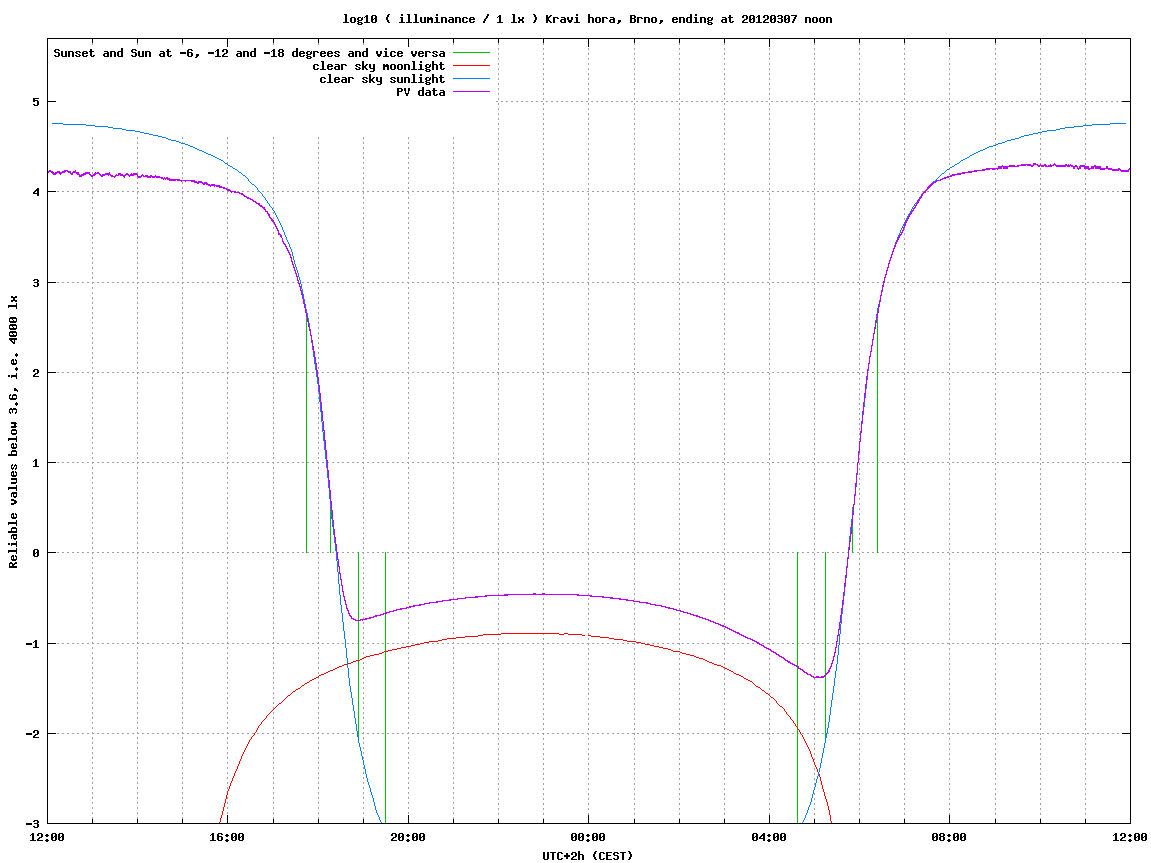1151x863 pixels.
Task: Click the y-axis tick label -1
Action: [32, 644]
